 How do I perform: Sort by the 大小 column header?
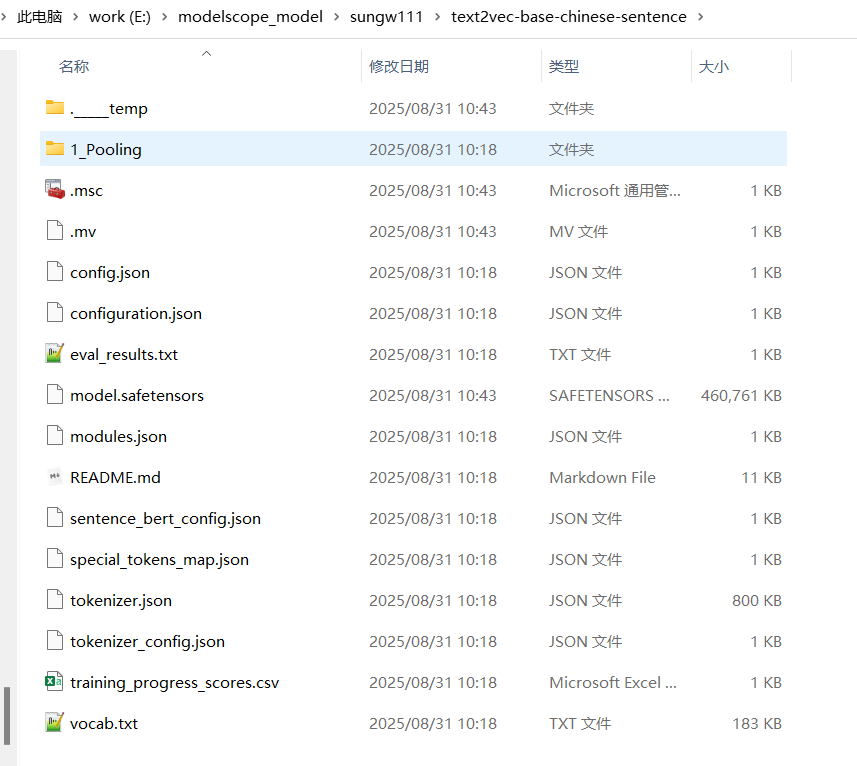click(x=714, y=67)
